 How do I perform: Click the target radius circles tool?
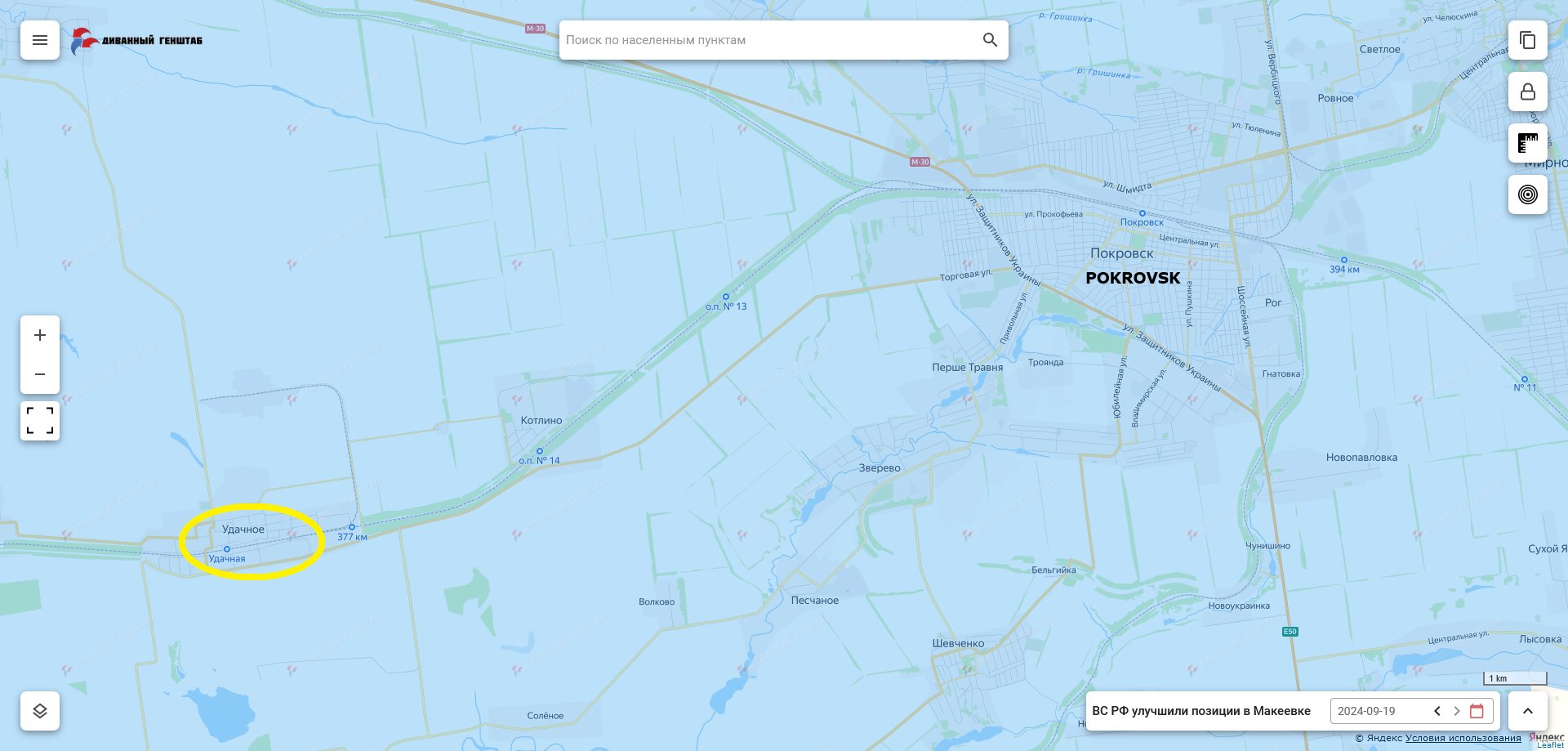1528,194
